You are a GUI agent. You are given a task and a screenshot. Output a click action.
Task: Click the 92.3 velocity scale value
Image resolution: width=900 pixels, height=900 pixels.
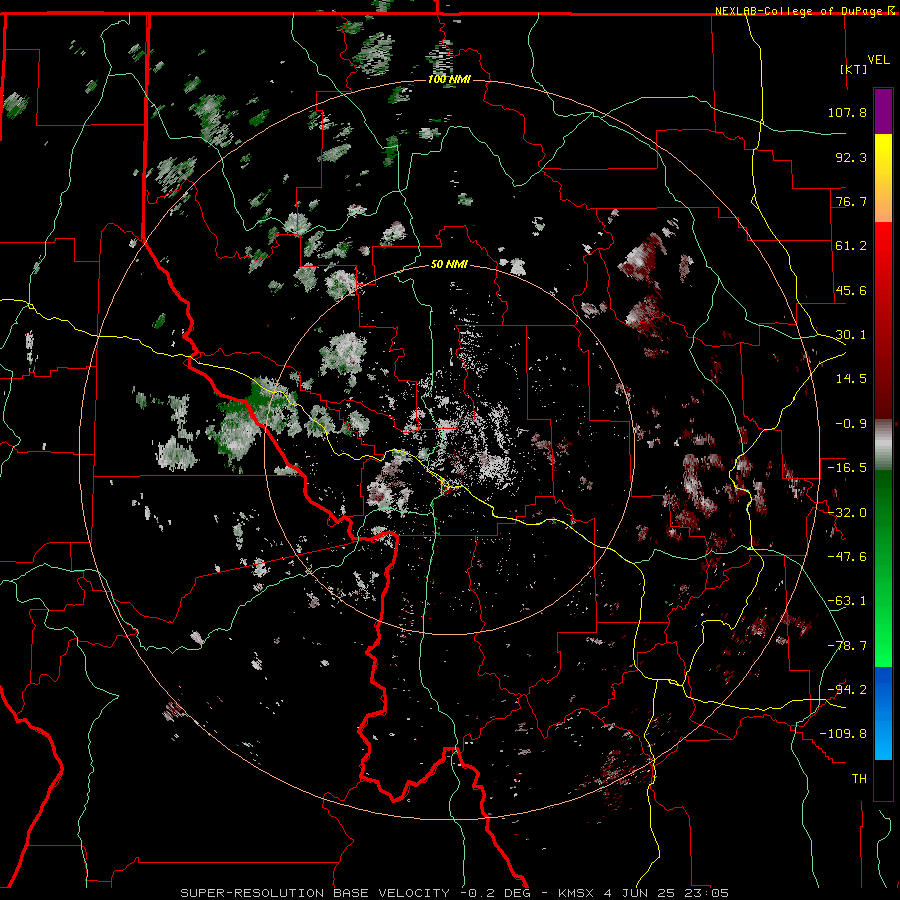[851, 157]
